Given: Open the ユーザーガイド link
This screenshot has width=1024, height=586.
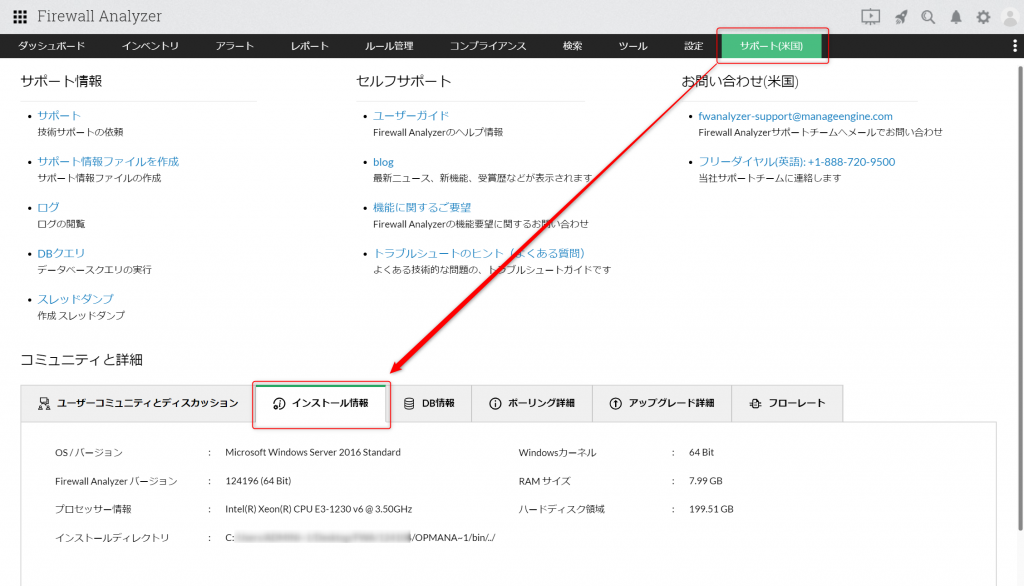Looking at the screenshot, I should pyautogui.click(x=411, y=116).
